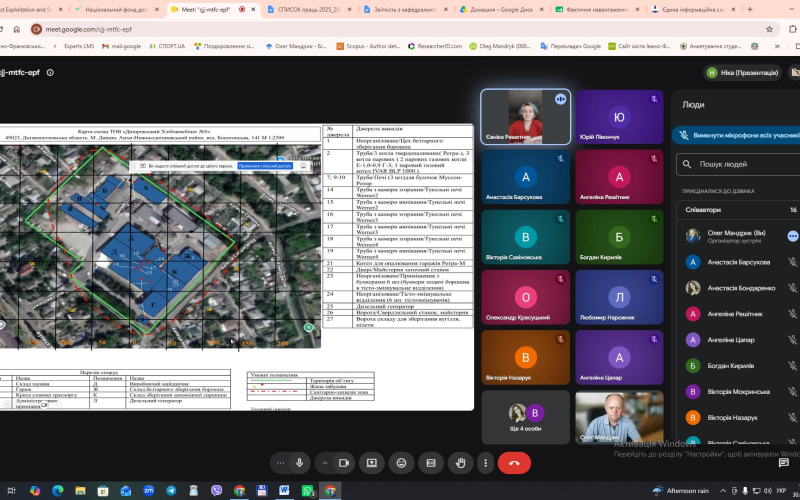Open options on Свіка Решітник video tile
The image size is (800, 500).
point(560,99)
